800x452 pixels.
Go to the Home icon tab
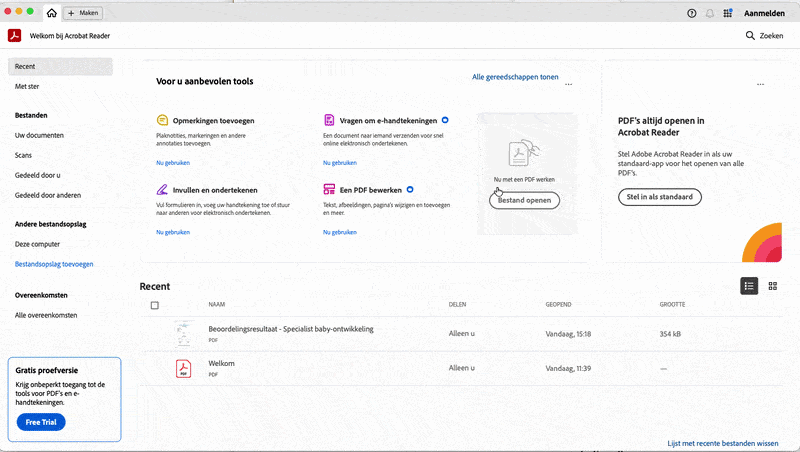(52, 13)
